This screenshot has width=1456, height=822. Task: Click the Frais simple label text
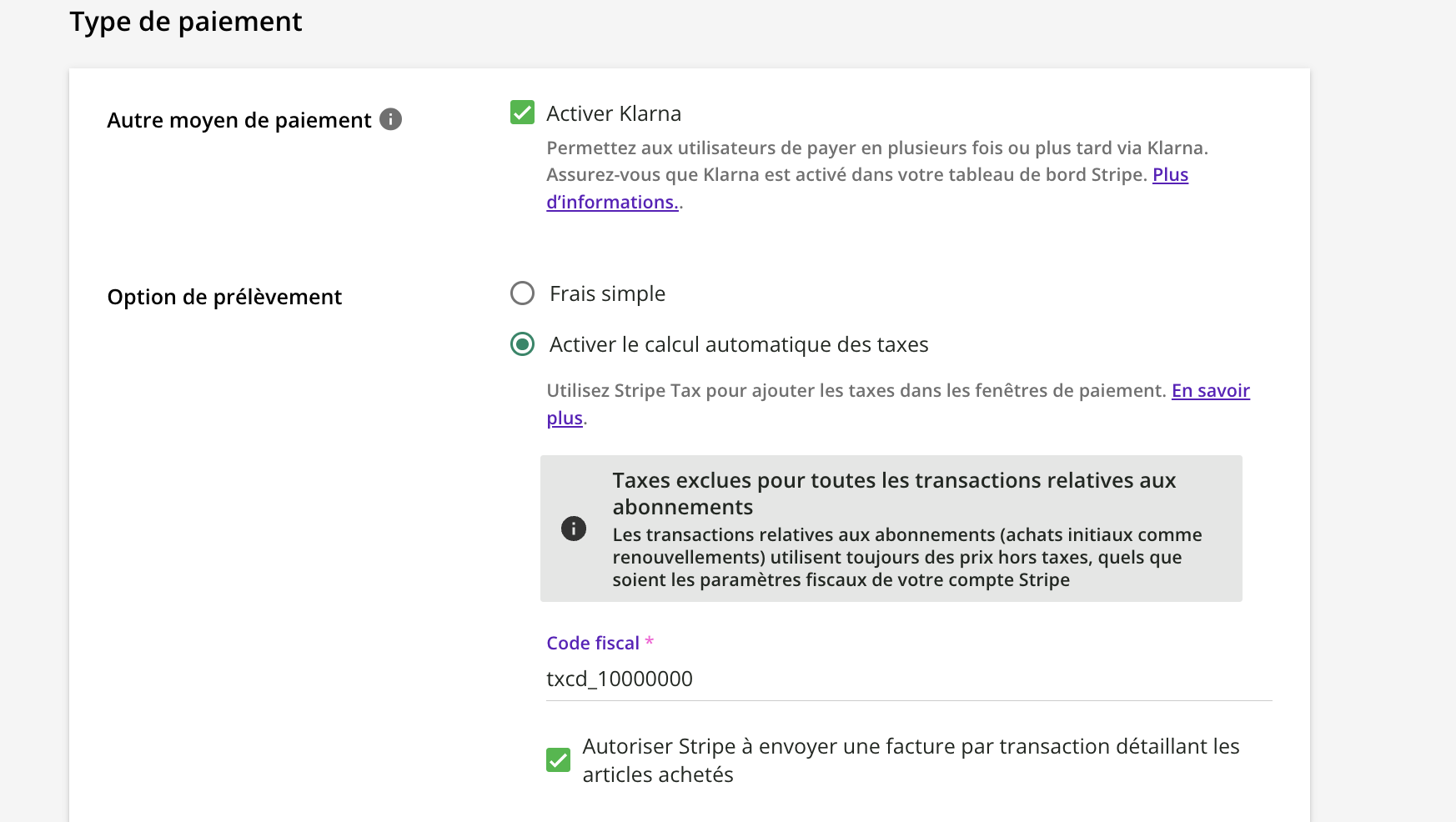[x=607, y=293]
